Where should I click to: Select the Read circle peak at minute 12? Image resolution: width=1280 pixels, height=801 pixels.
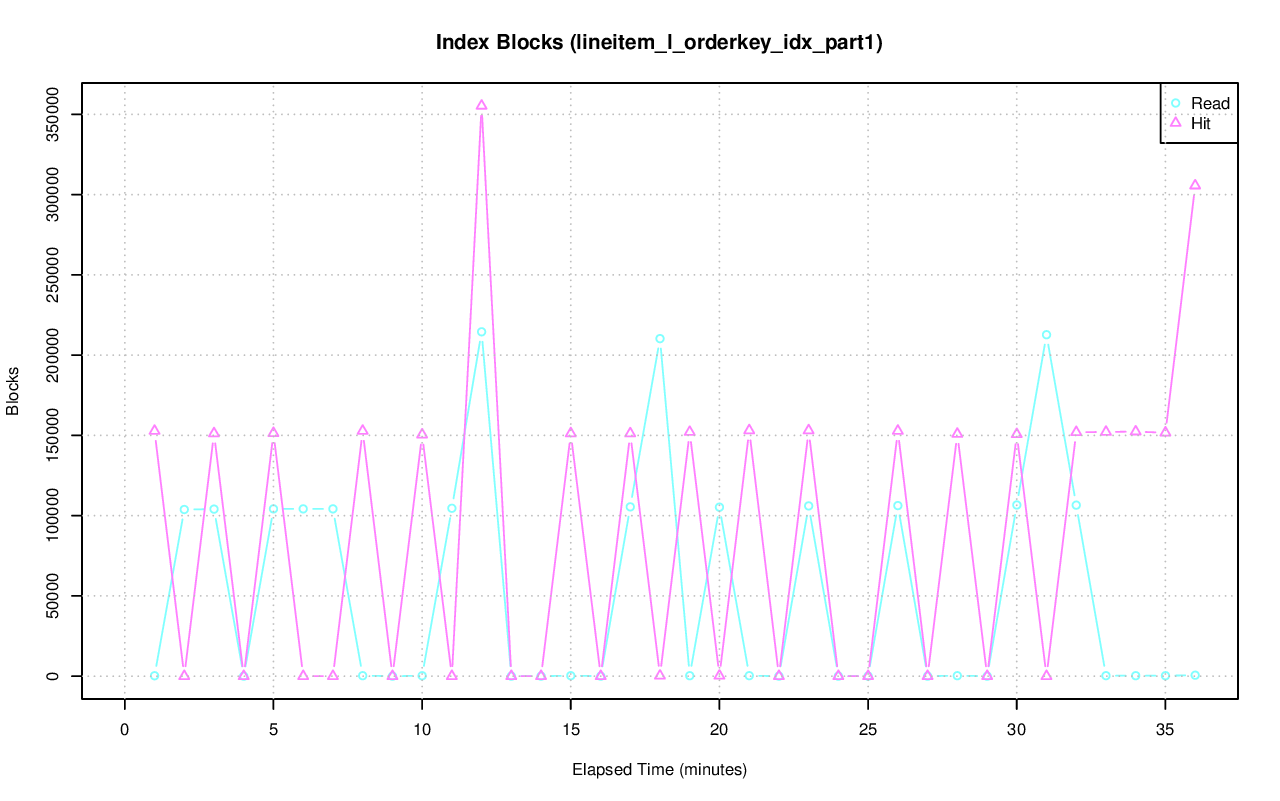pos(481,332)
